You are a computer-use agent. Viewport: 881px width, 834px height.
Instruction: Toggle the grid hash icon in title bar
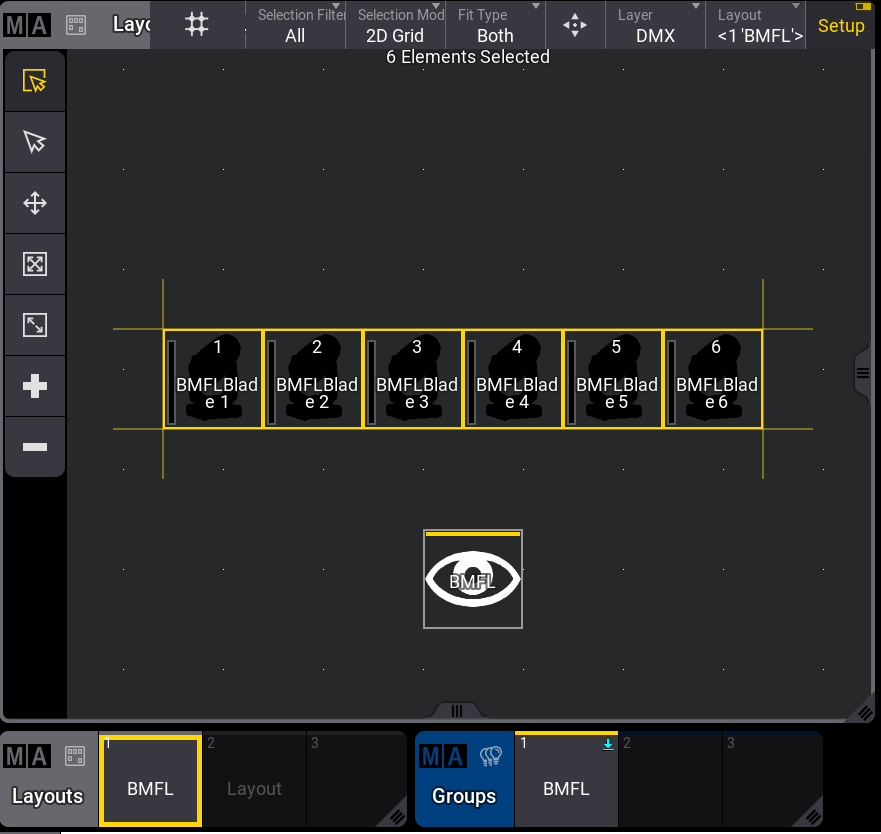(x=197, y=25)
